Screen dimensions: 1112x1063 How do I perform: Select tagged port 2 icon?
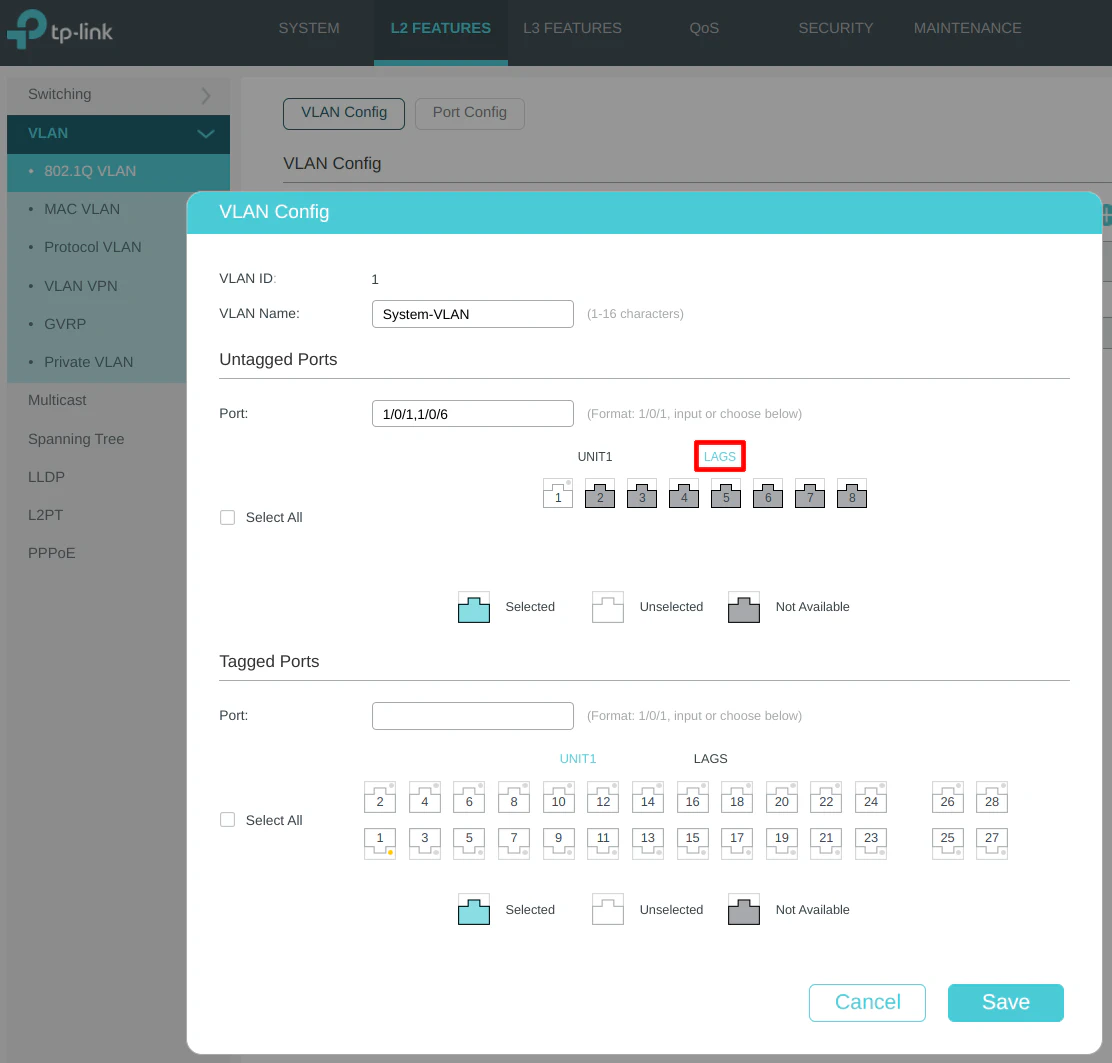[x=380, y=797]
